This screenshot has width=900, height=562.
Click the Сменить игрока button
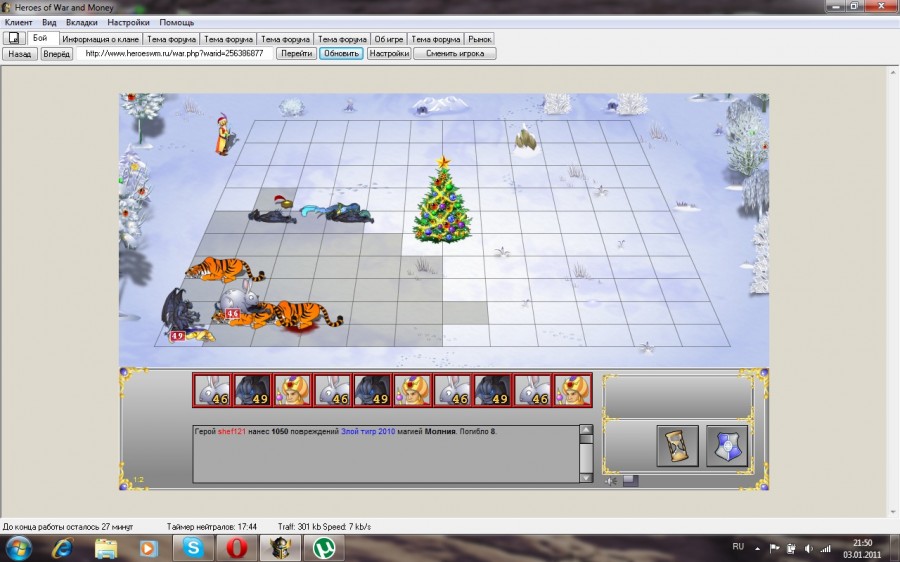[455, 53]
